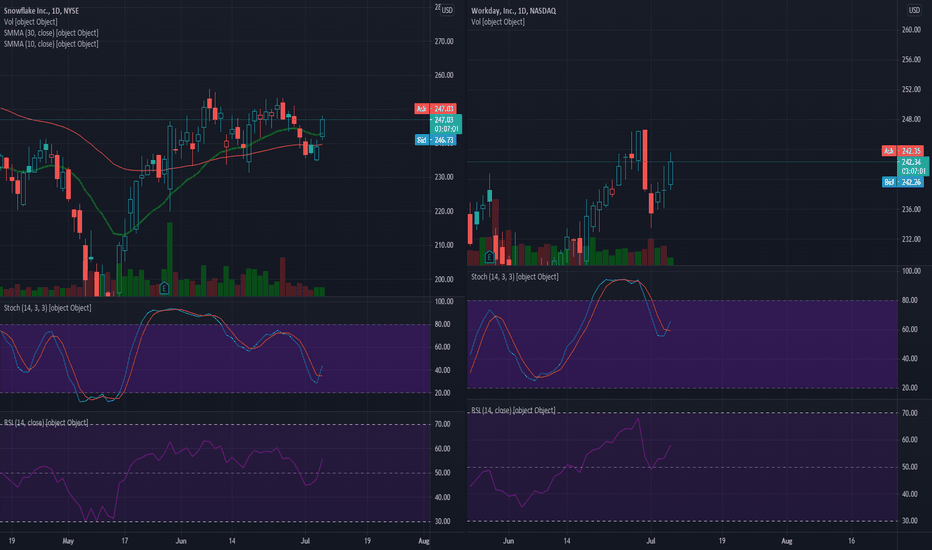This screenshot has height=550, width=932.
Task: Click the 252.00 price axis label
Action: 911,90
